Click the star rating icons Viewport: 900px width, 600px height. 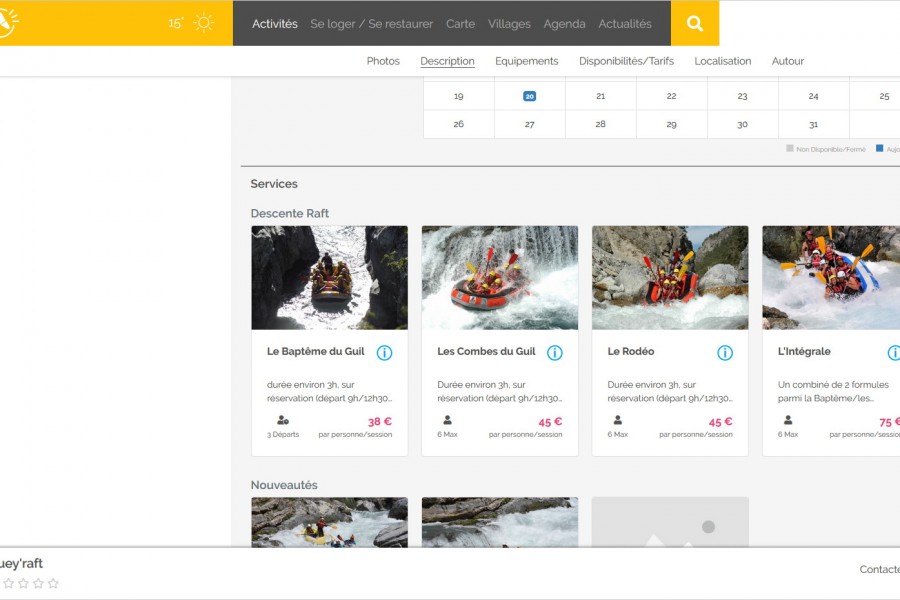[x=30, y=583]
